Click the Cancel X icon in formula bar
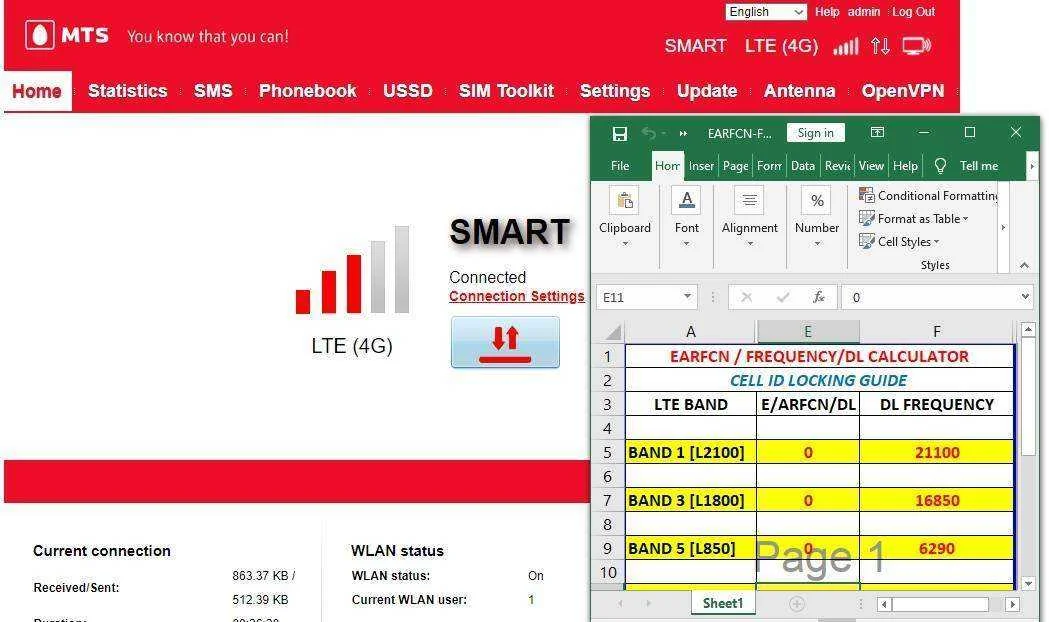Screen dimensions: 1049x622 click(x=747, y=297)
